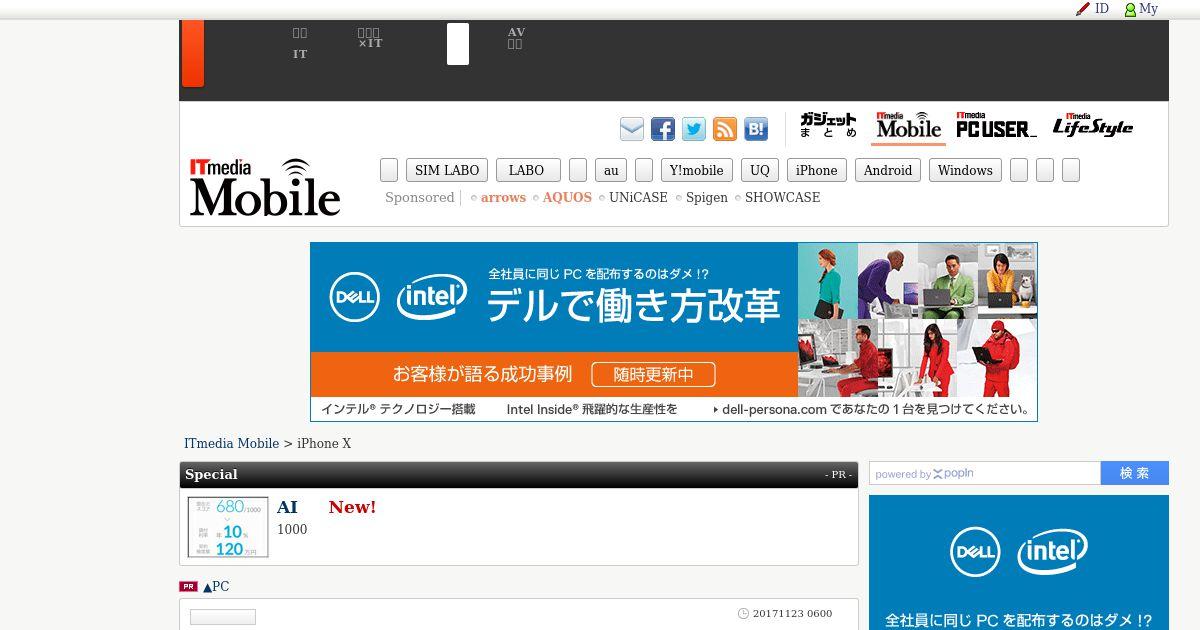Click the banner headline デルで働き方改革
Viewport: 1200px width, 630px height.
(x=633, y=306)
